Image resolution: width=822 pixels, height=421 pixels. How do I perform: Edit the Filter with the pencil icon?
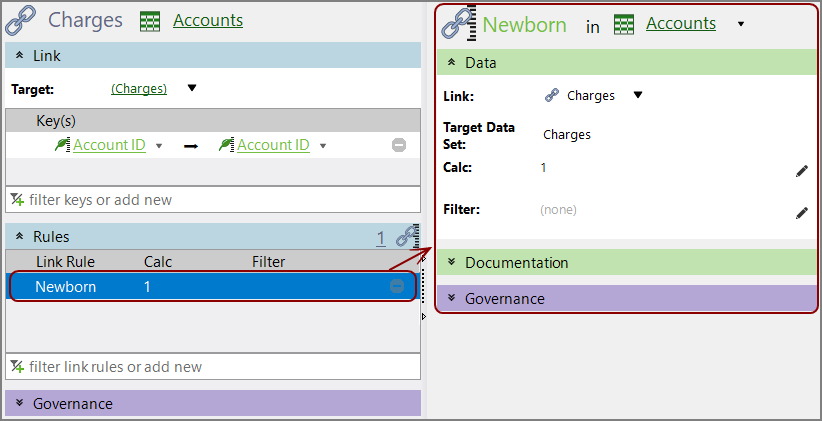802,212
